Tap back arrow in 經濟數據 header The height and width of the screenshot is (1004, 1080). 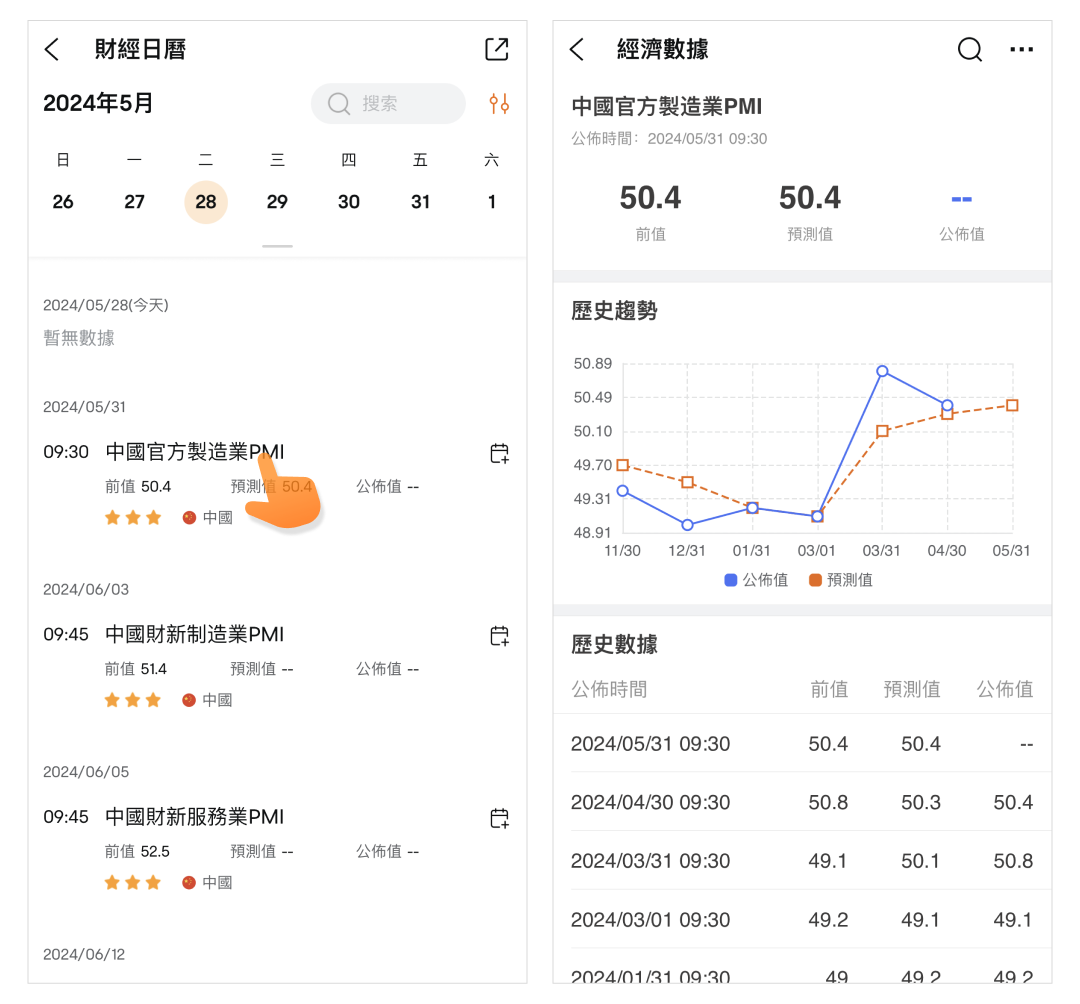(x=577, y=50)
